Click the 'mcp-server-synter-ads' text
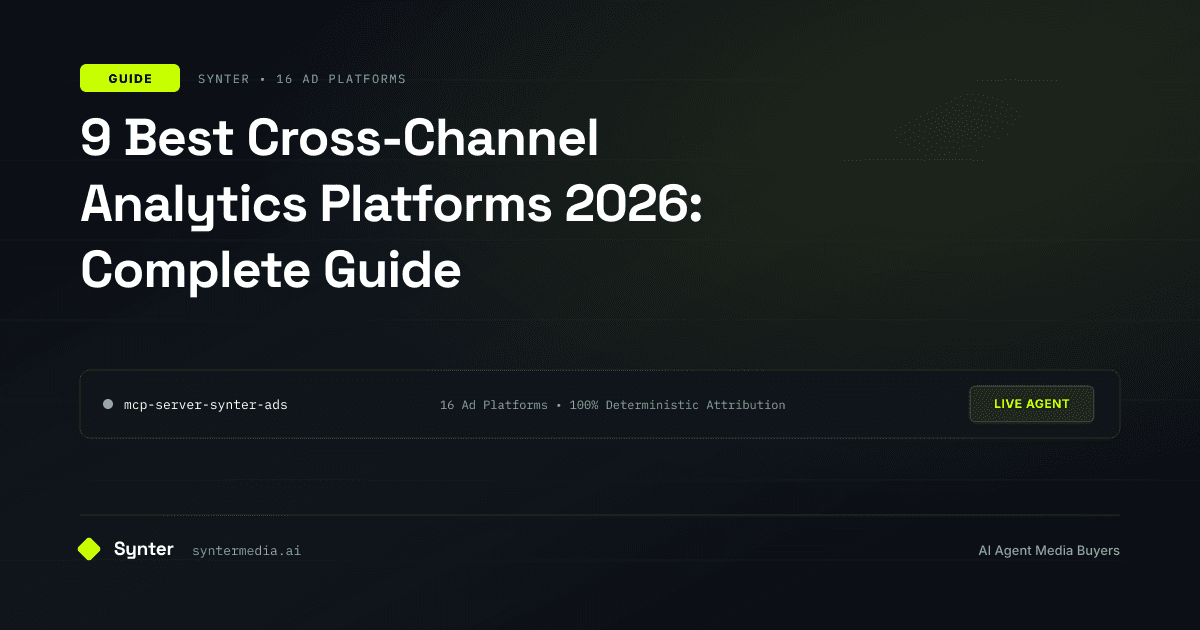This screenshot has width=1200, height=630. click(205, 405)
